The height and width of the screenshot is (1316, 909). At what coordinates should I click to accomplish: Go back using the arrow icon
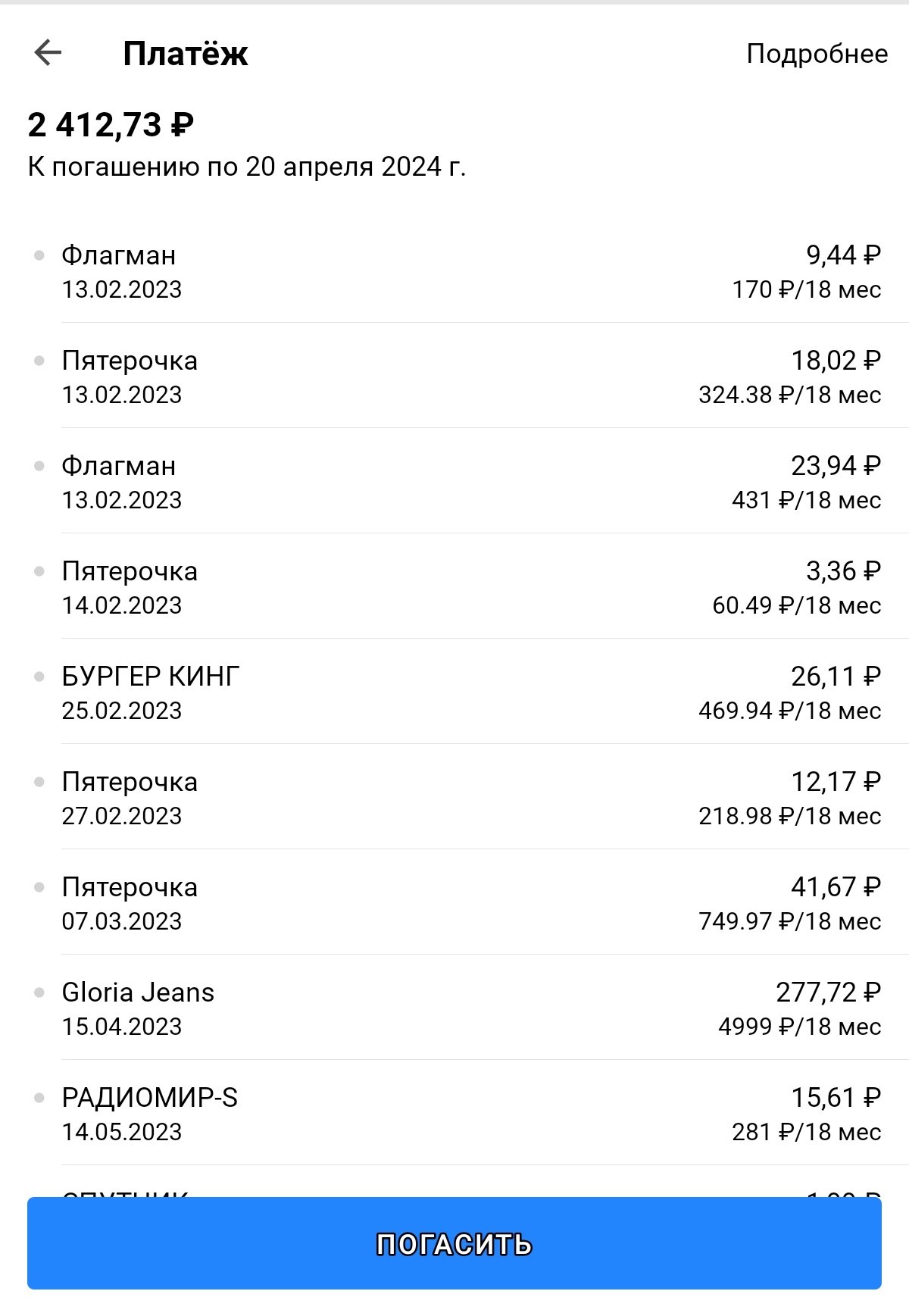[48, 53]
